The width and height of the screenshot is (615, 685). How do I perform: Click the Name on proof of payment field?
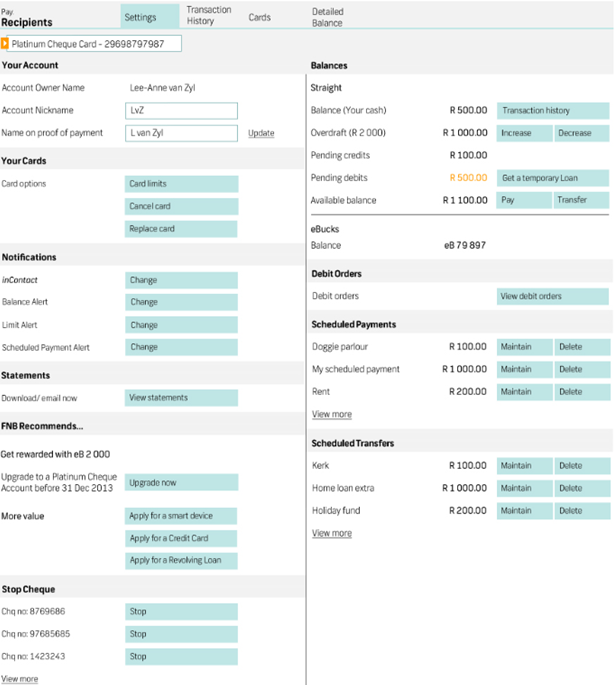click(x=181, y=133)
